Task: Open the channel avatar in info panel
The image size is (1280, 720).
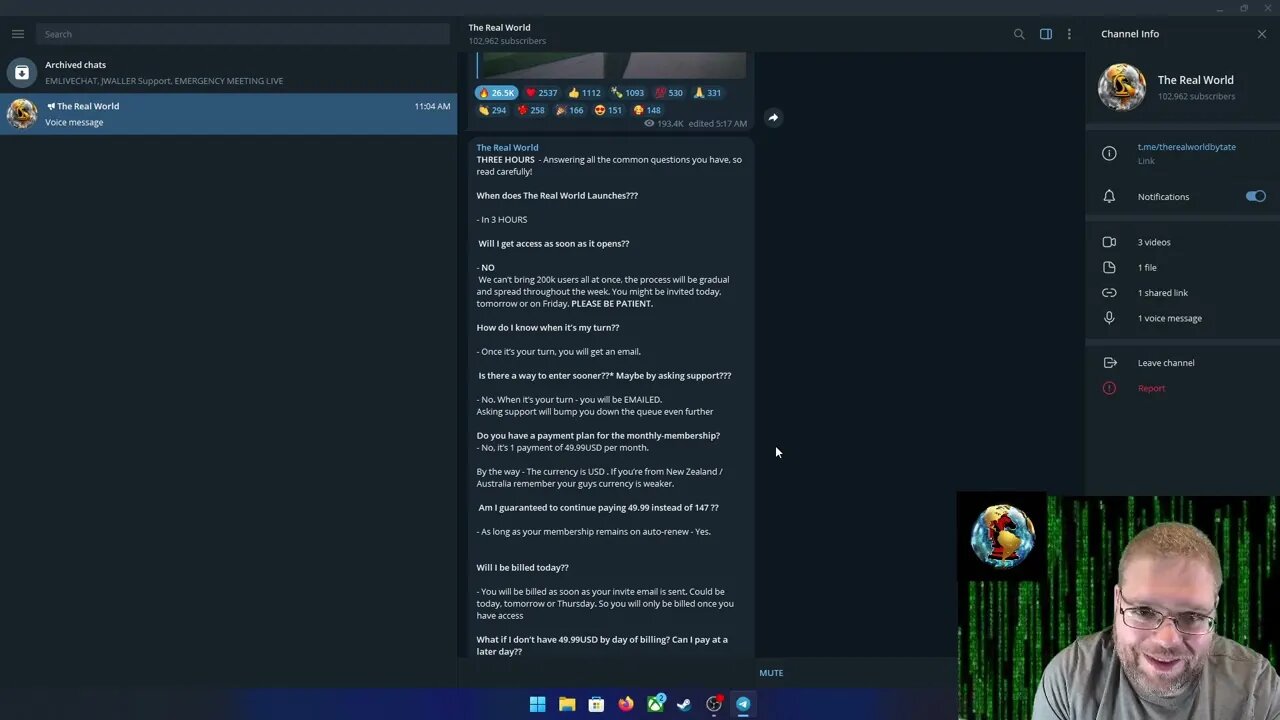Action: [1122, 87]
